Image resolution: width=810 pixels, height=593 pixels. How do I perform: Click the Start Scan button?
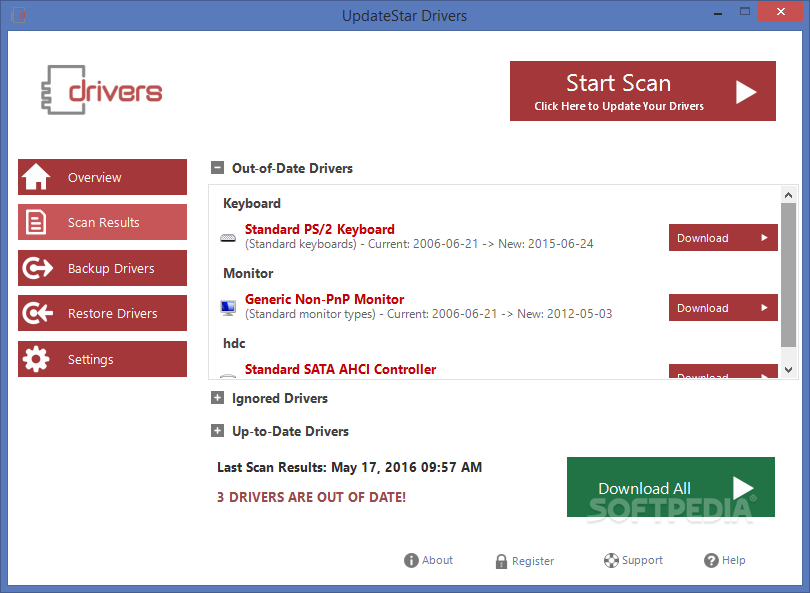[643, 91]
